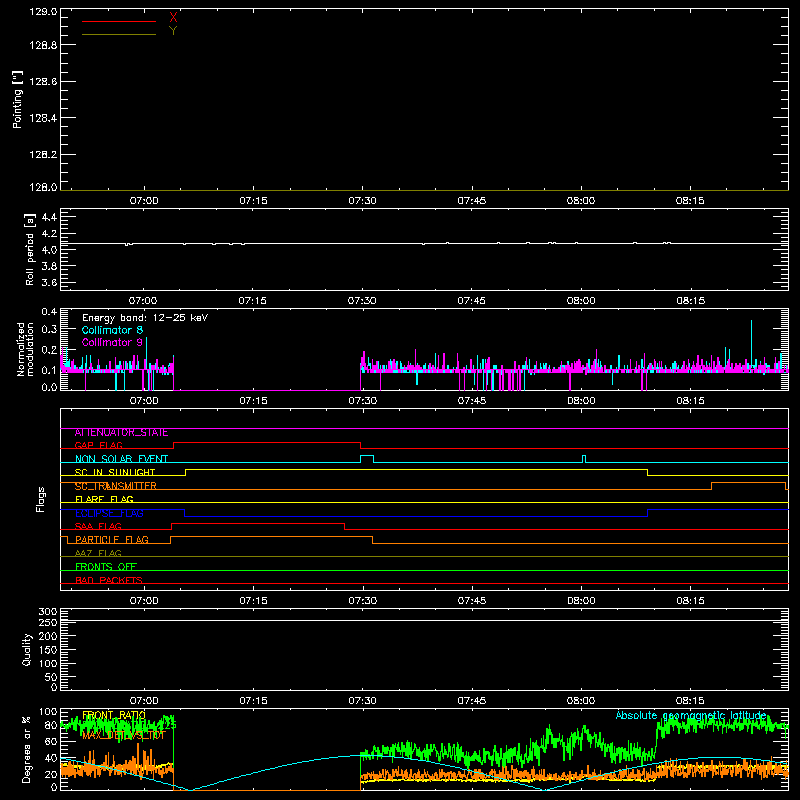
Task: Click the tall cyan modulation spike near 08:23
Action: coord(751,344)
